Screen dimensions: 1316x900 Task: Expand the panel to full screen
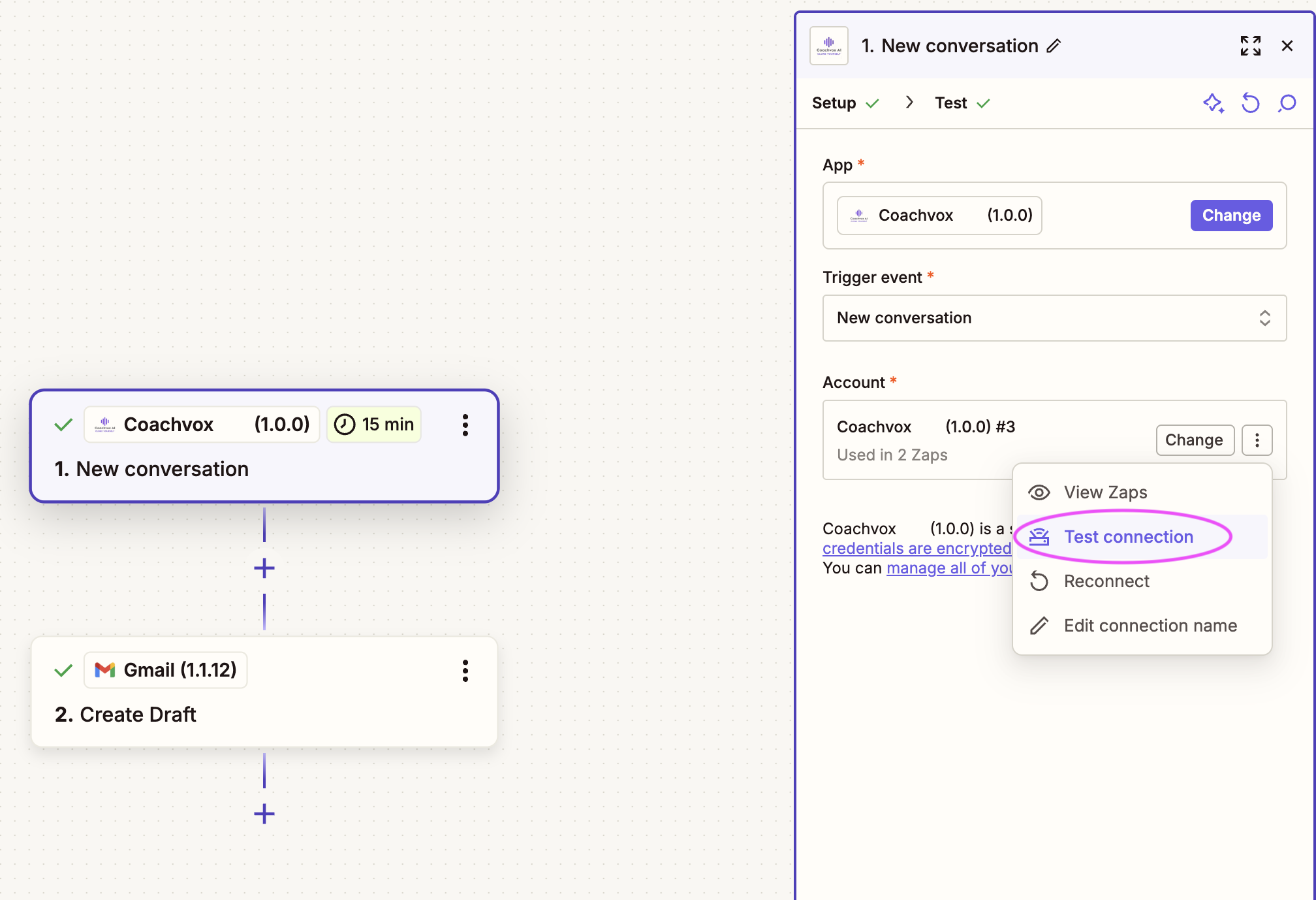[x=1250, y=46]
